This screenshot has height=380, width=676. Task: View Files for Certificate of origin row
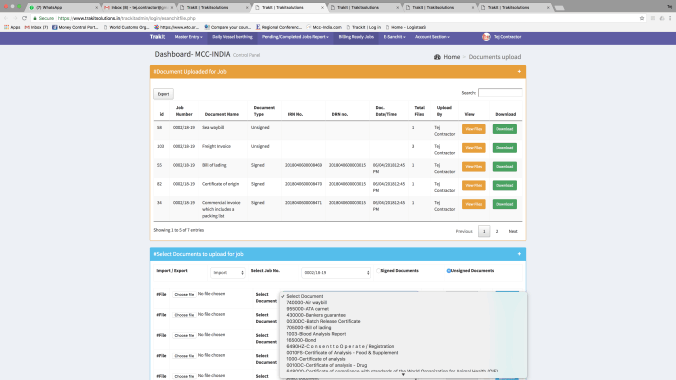473,185
